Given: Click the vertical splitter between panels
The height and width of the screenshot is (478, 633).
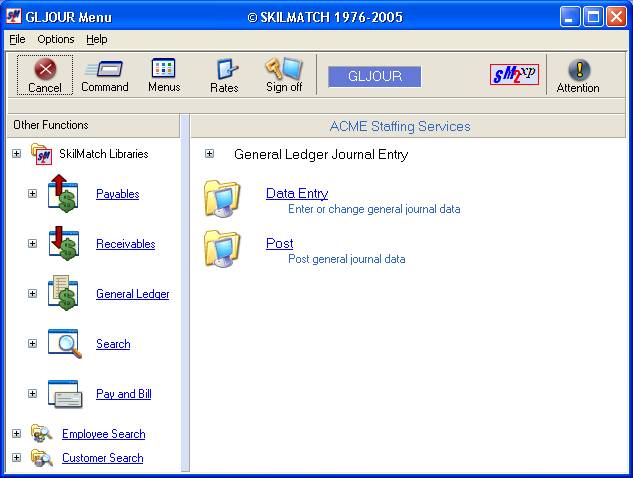Looking at the screenshot, I should coord(185,293).
